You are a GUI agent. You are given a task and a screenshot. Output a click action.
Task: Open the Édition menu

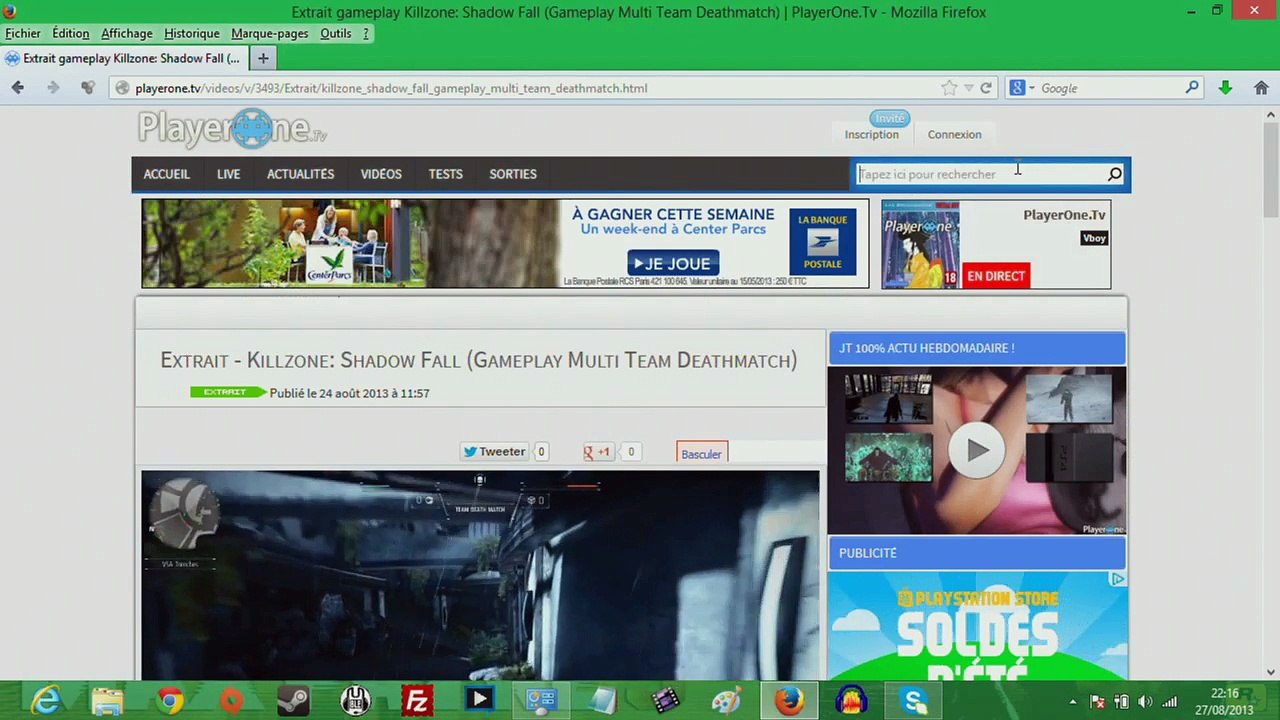[x=70, y=33]
